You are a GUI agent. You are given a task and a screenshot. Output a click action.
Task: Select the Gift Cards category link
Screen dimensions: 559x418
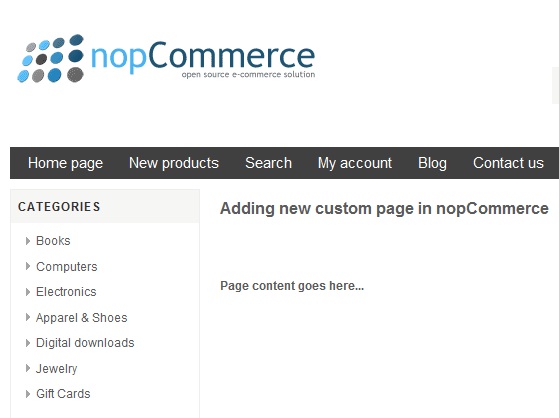point(63,394)
